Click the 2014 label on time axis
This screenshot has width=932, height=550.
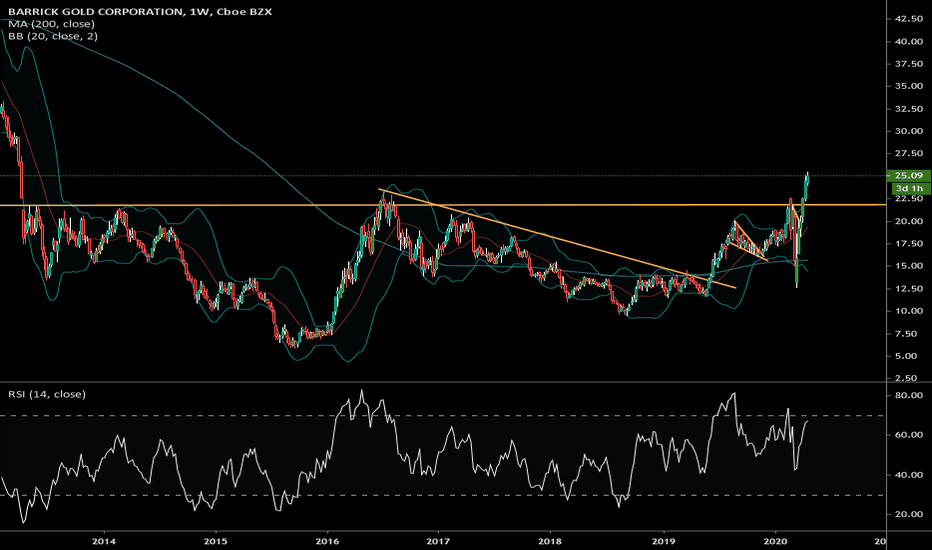tap(103, 541)
